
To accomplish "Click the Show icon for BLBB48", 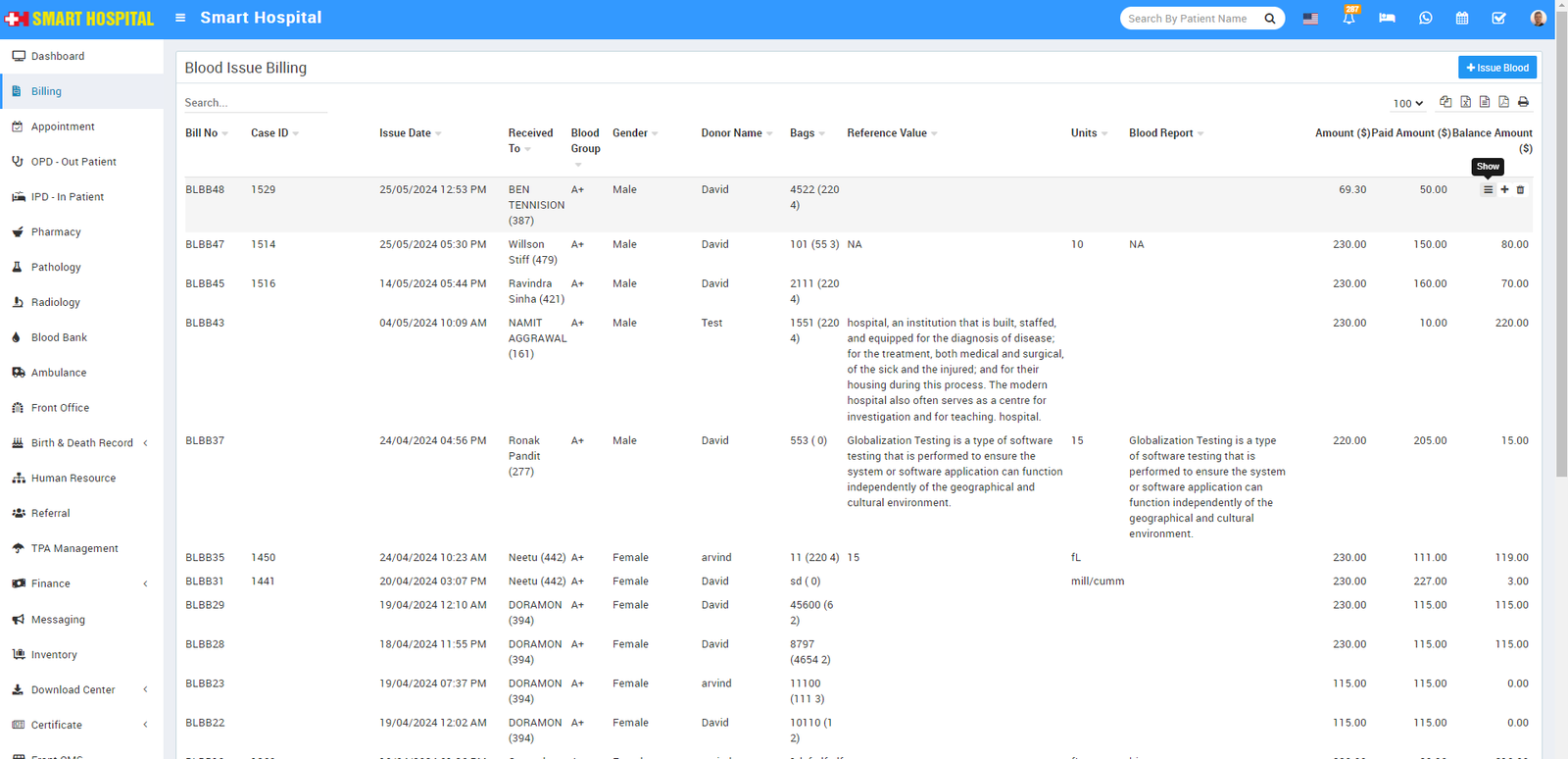I will click(1488, 190).
